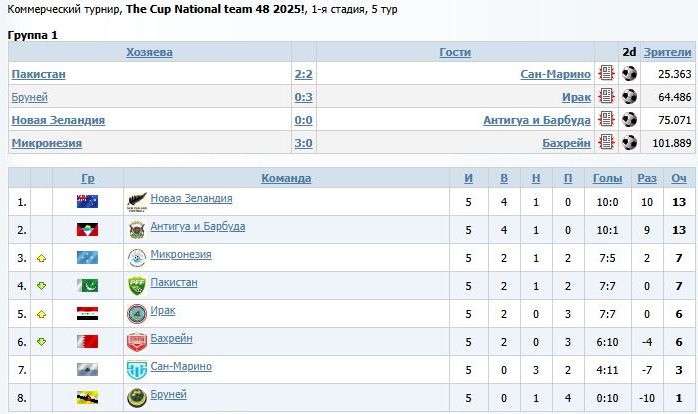
Task: Click the 2D ball icon for Brunei–Iraq match
Action: pos(629,97)
